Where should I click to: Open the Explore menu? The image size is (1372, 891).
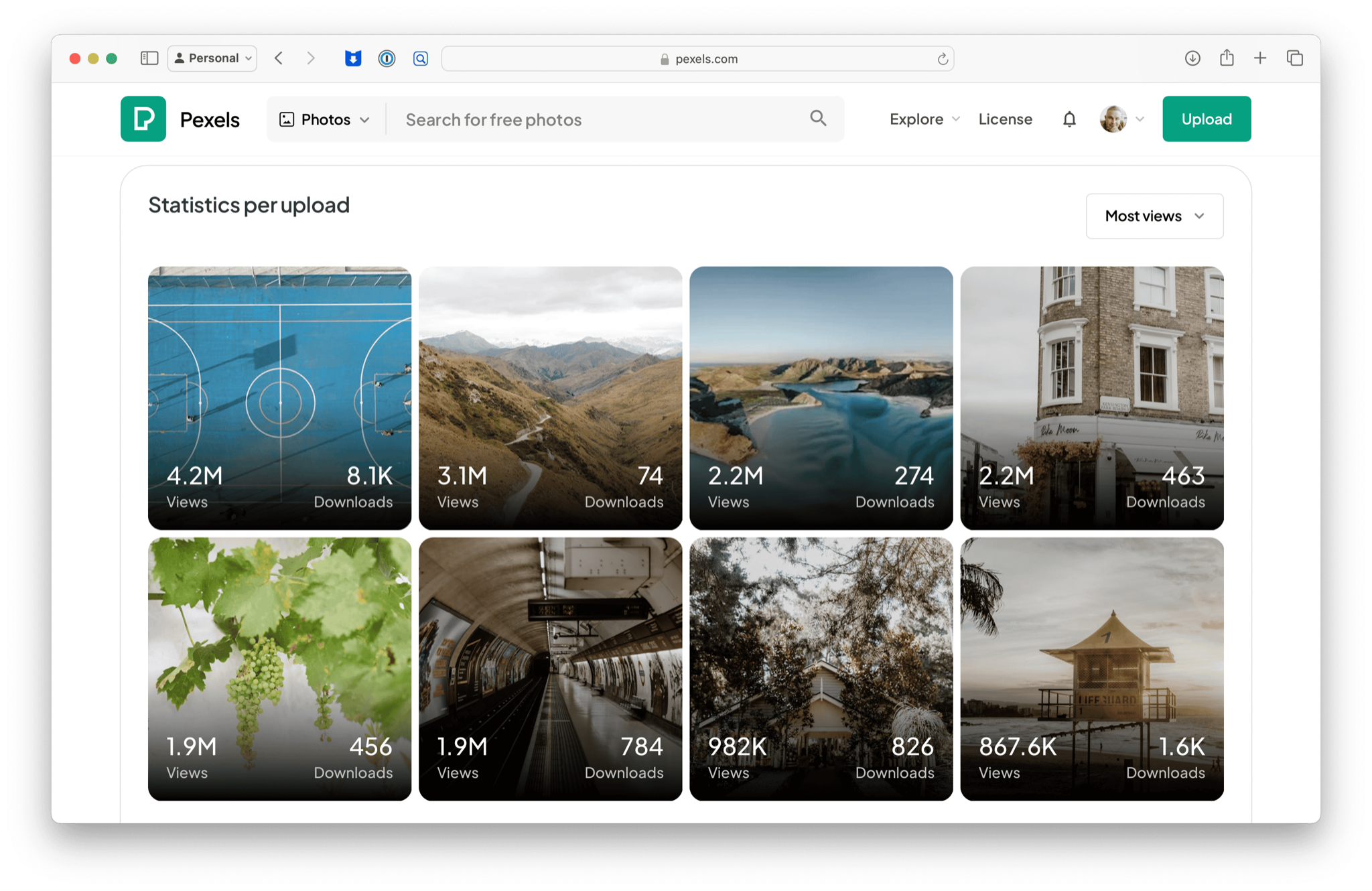pyautogui.click(x=924, y=119)
